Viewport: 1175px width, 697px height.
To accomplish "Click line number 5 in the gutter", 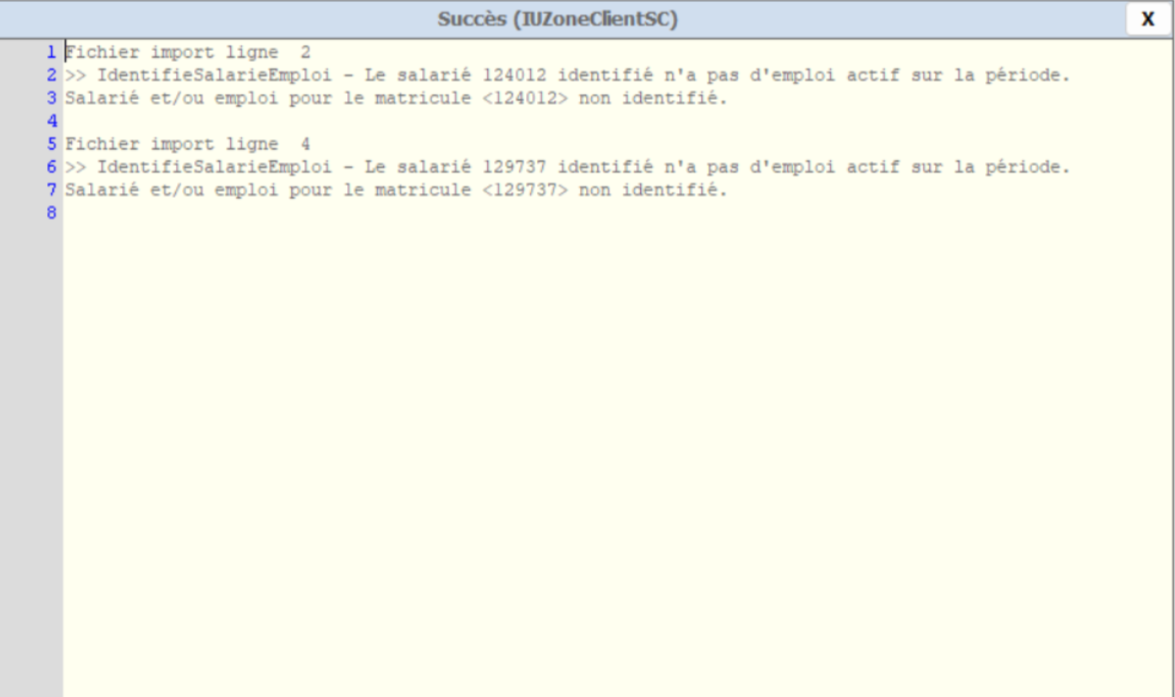I will point(51,144).
